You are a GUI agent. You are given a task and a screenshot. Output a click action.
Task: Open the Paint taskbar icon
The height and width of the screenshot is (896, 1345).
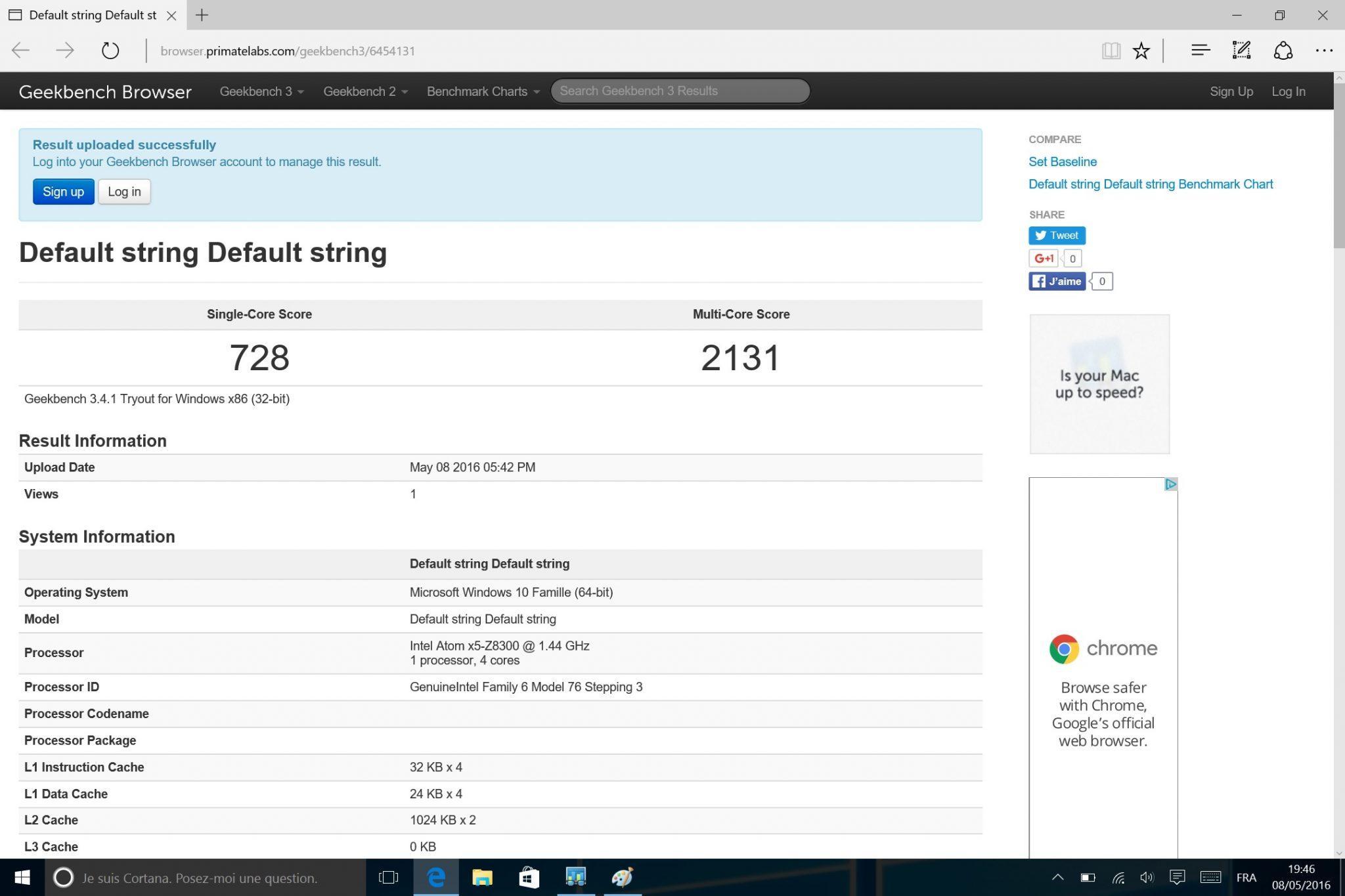point(622,878)
